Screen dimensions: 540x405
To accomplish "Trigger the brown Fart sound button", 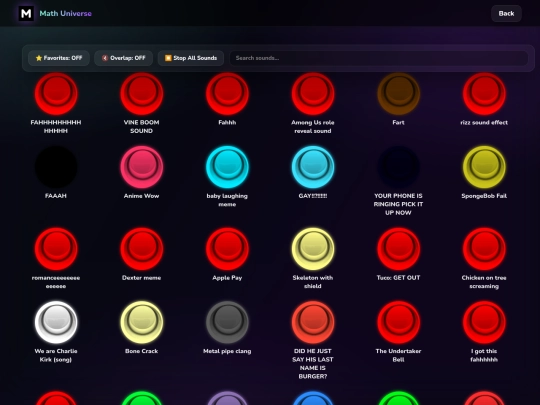I will pos(398,94).
